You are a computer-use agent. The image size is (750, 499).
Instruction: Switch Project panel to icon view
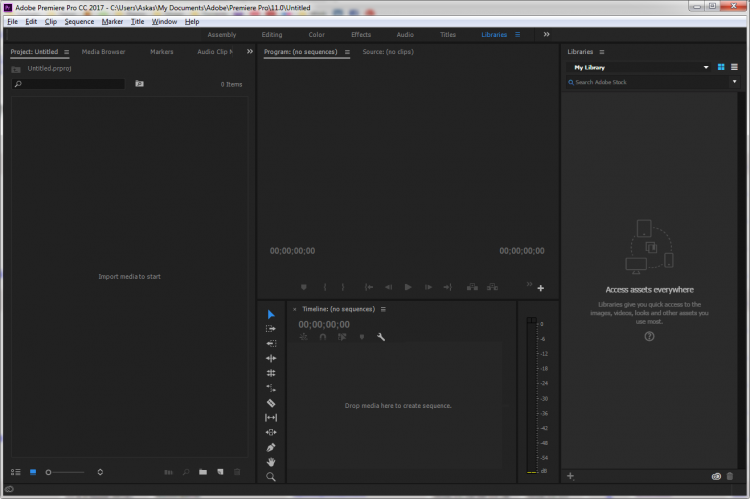click(32, 471)
